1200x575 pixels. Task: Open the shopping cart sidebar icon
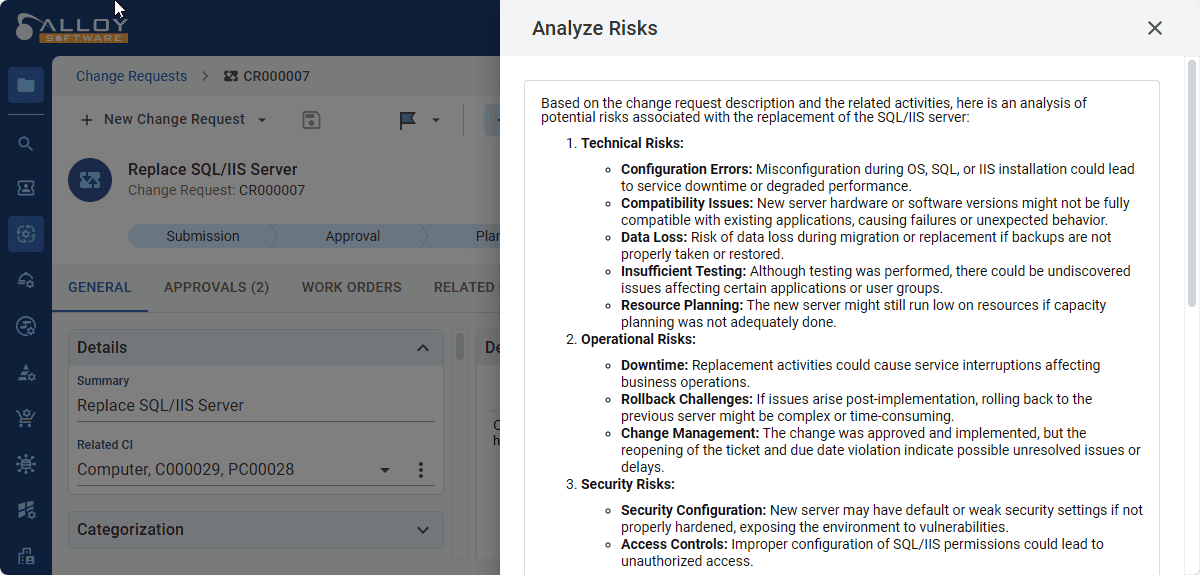26,418
